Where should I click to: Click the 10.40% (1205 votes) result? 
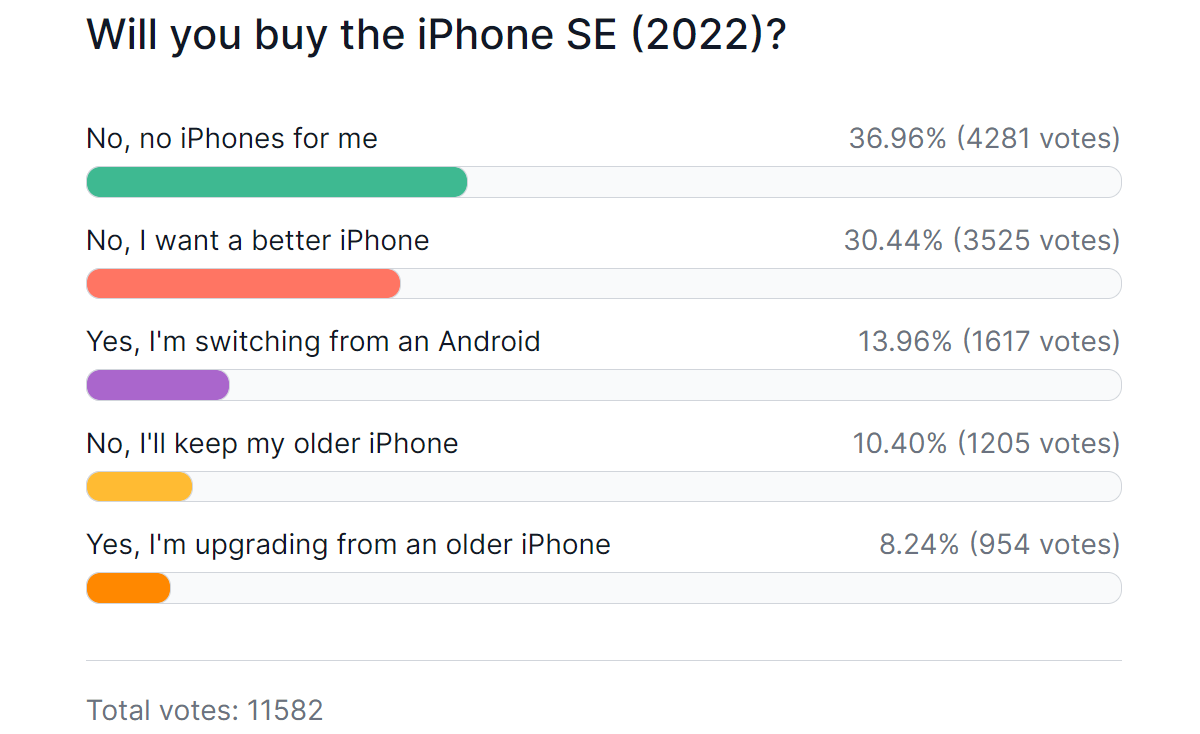tap(986, 443)
